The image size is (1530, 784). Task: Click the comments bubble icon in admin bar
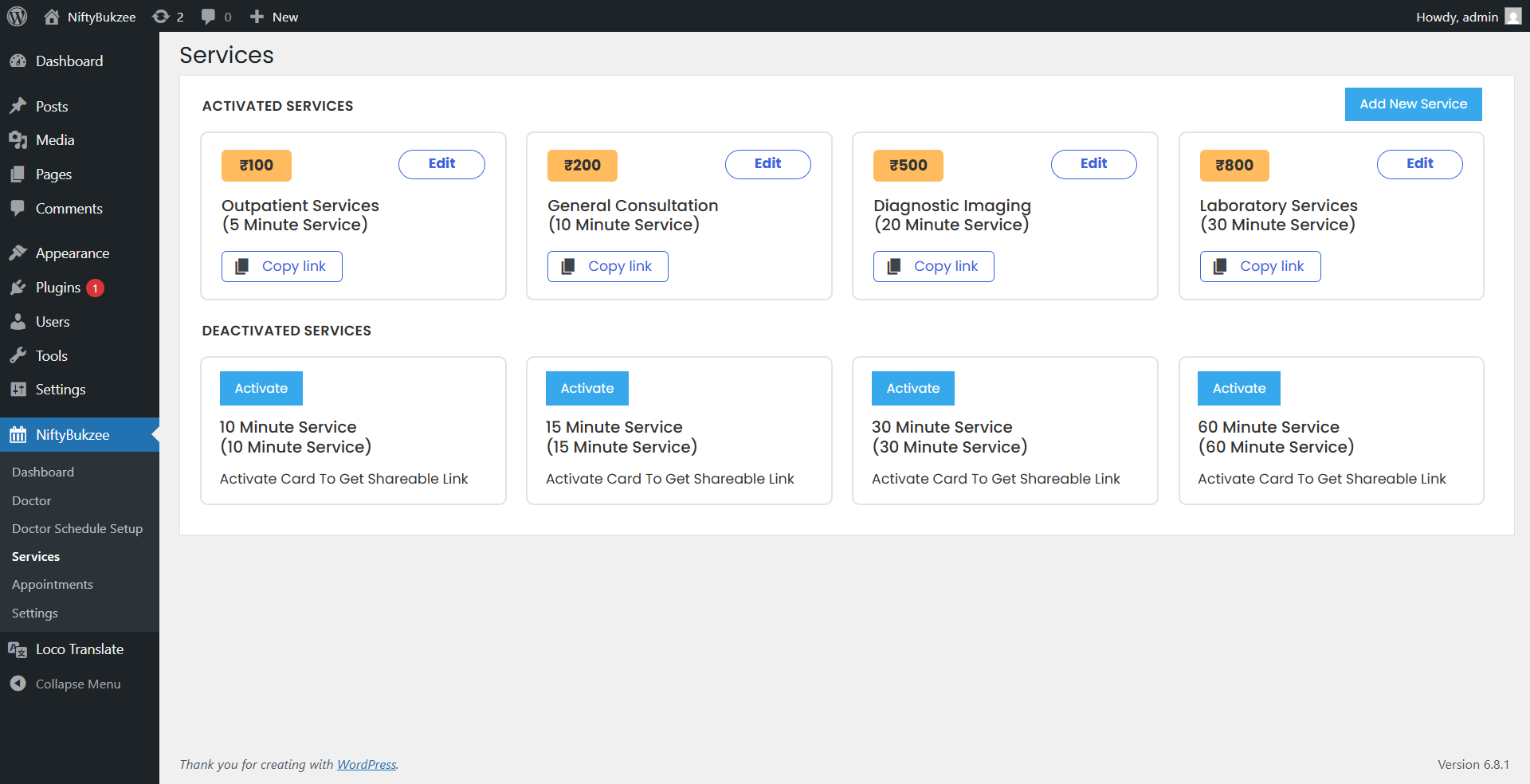[209, 17]
